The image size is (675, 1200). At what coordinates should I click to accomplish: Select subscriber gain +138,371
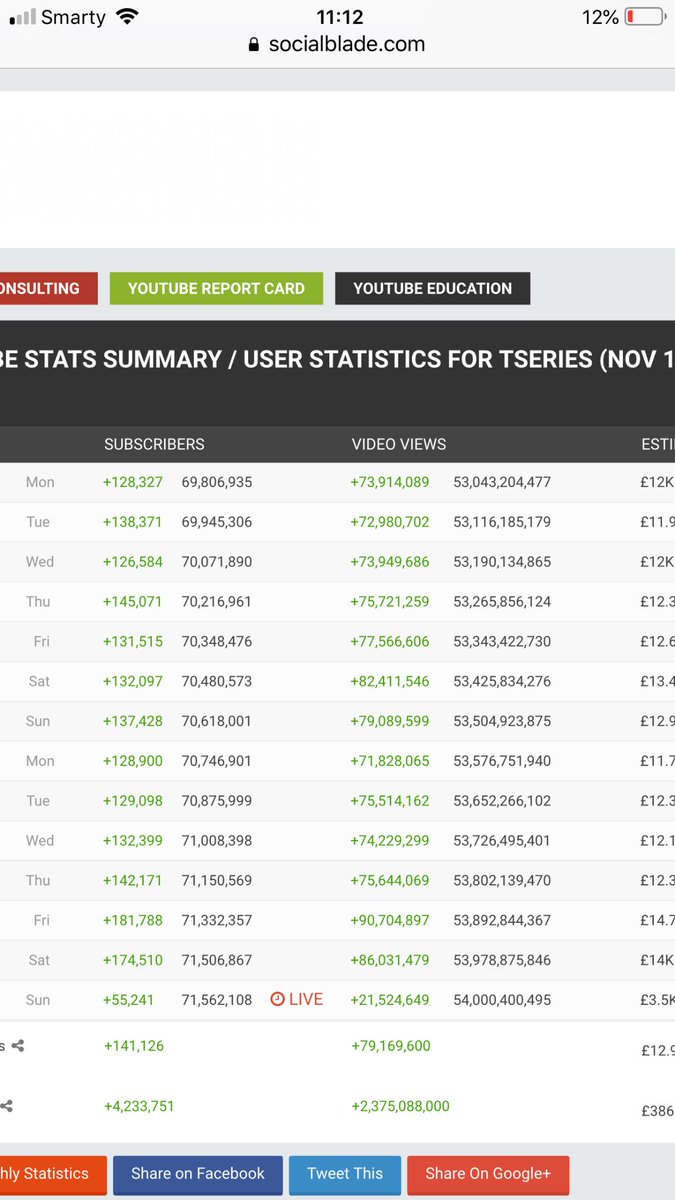[133, 522]
